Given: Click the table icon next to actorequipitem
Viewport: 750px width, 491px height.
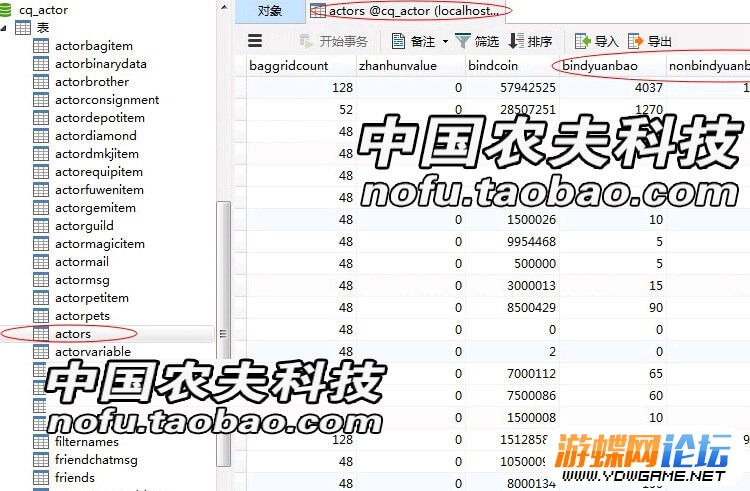Looking at the screenshot, I should pos(41,172).
